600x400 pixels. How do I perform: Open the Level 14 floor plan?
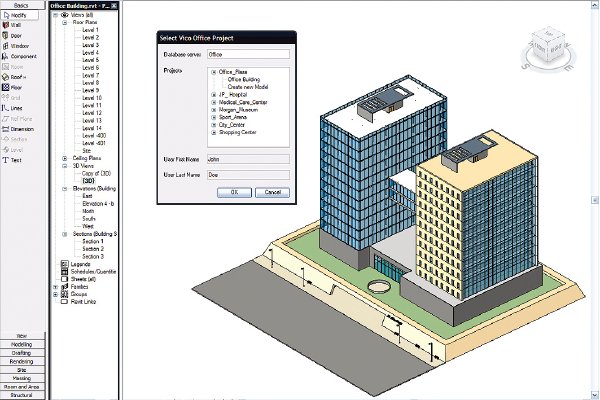[92, 128]
